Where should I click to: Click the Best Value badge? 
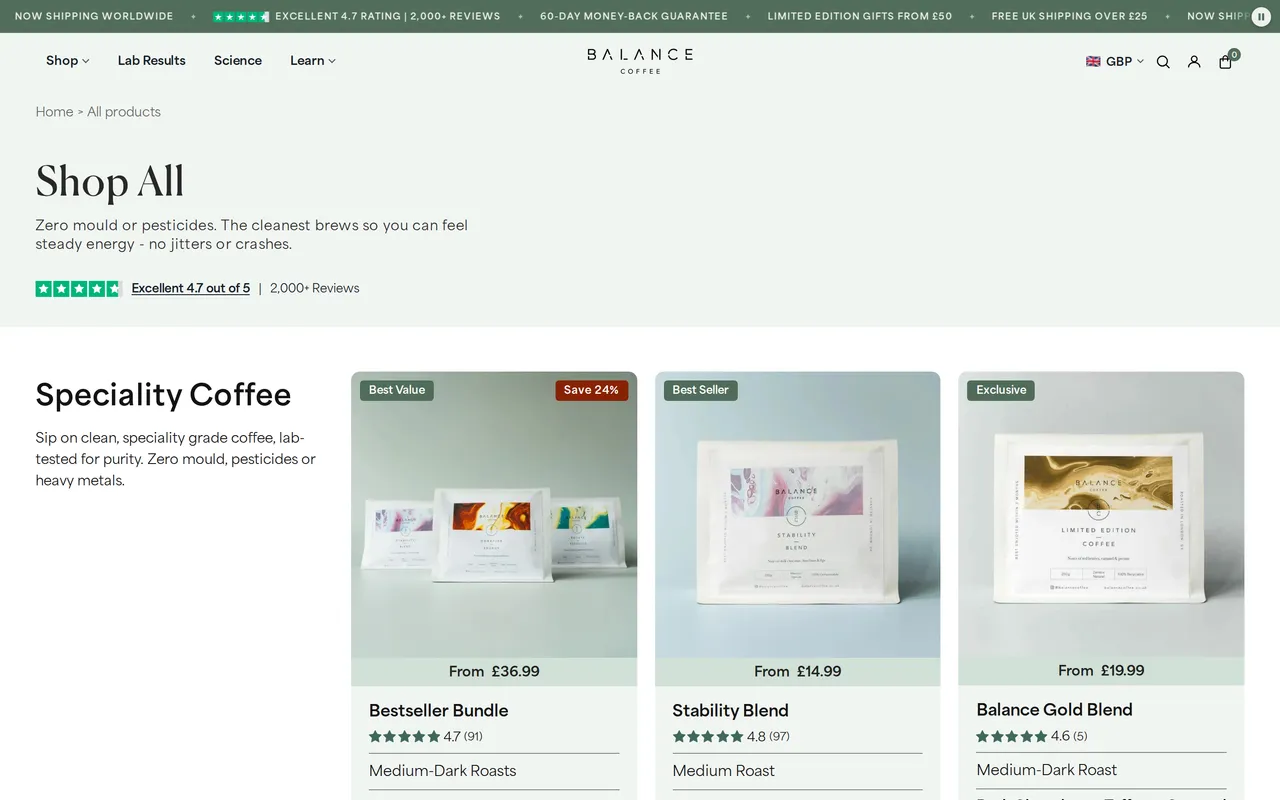pos(397,390)
